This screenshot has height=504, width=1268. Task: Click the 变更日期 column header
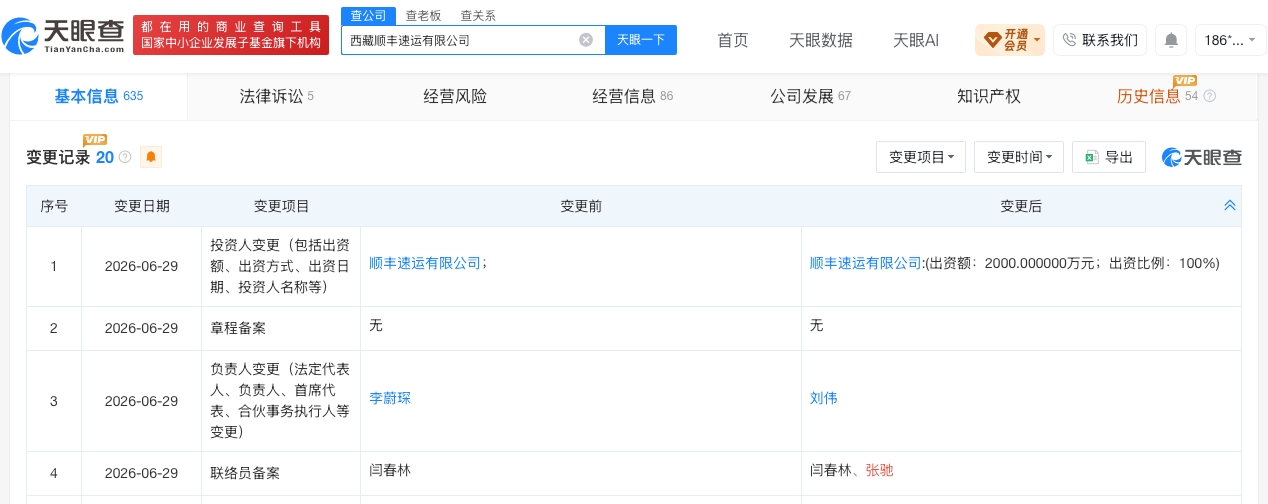(142, 206)
